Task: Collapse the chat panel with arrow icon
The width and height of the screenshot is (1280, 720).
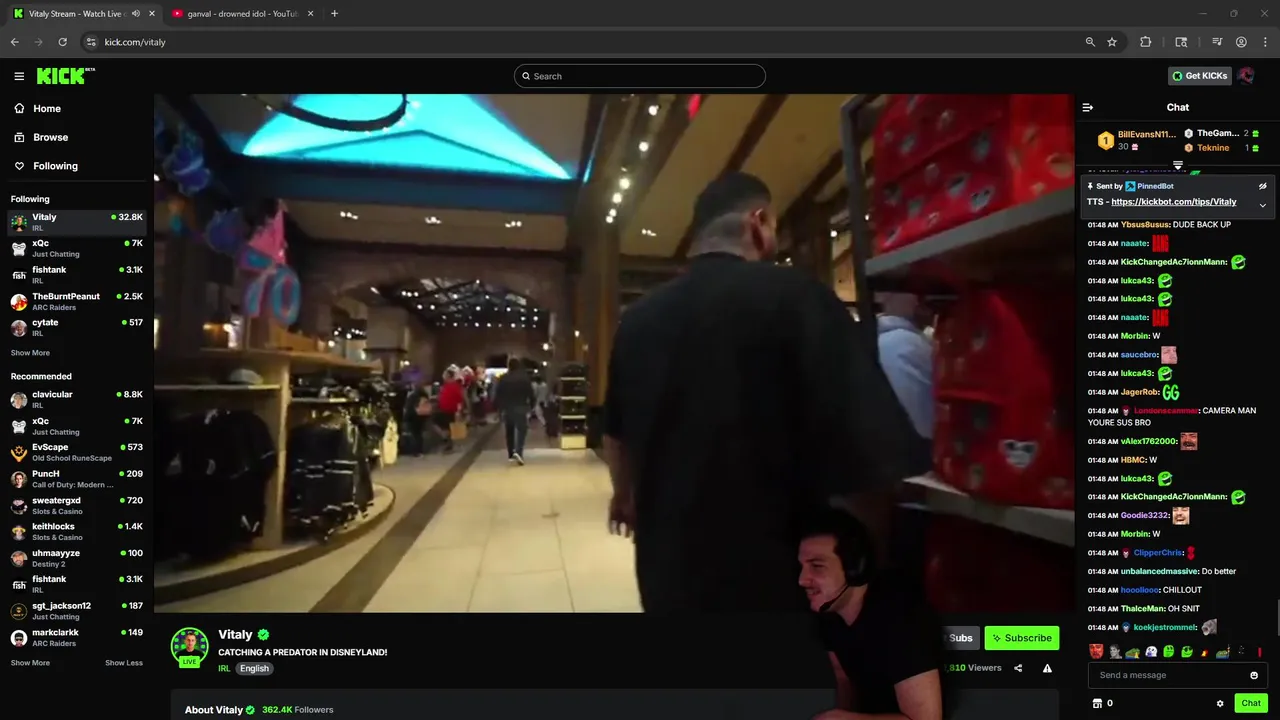Action: tap(1088, 107)
